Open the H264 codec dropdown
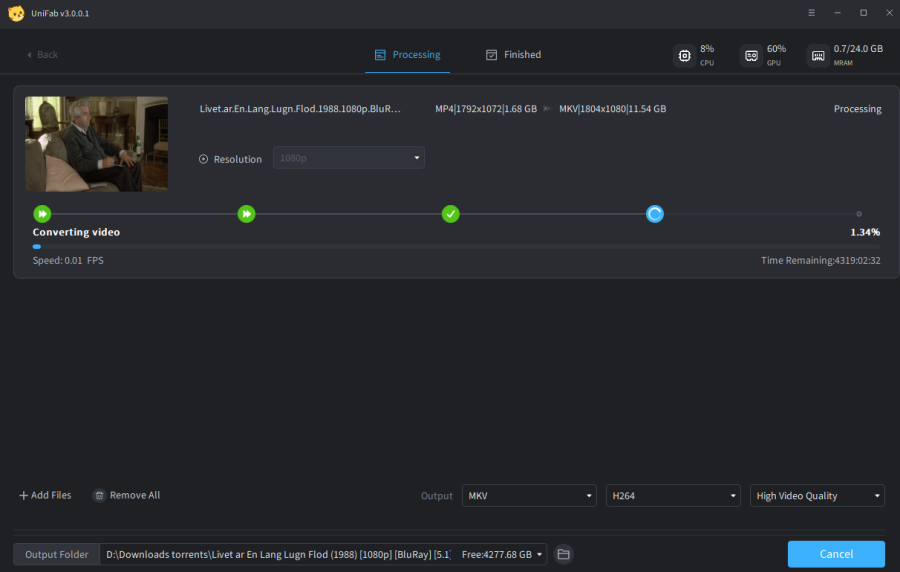 point(673,496)
